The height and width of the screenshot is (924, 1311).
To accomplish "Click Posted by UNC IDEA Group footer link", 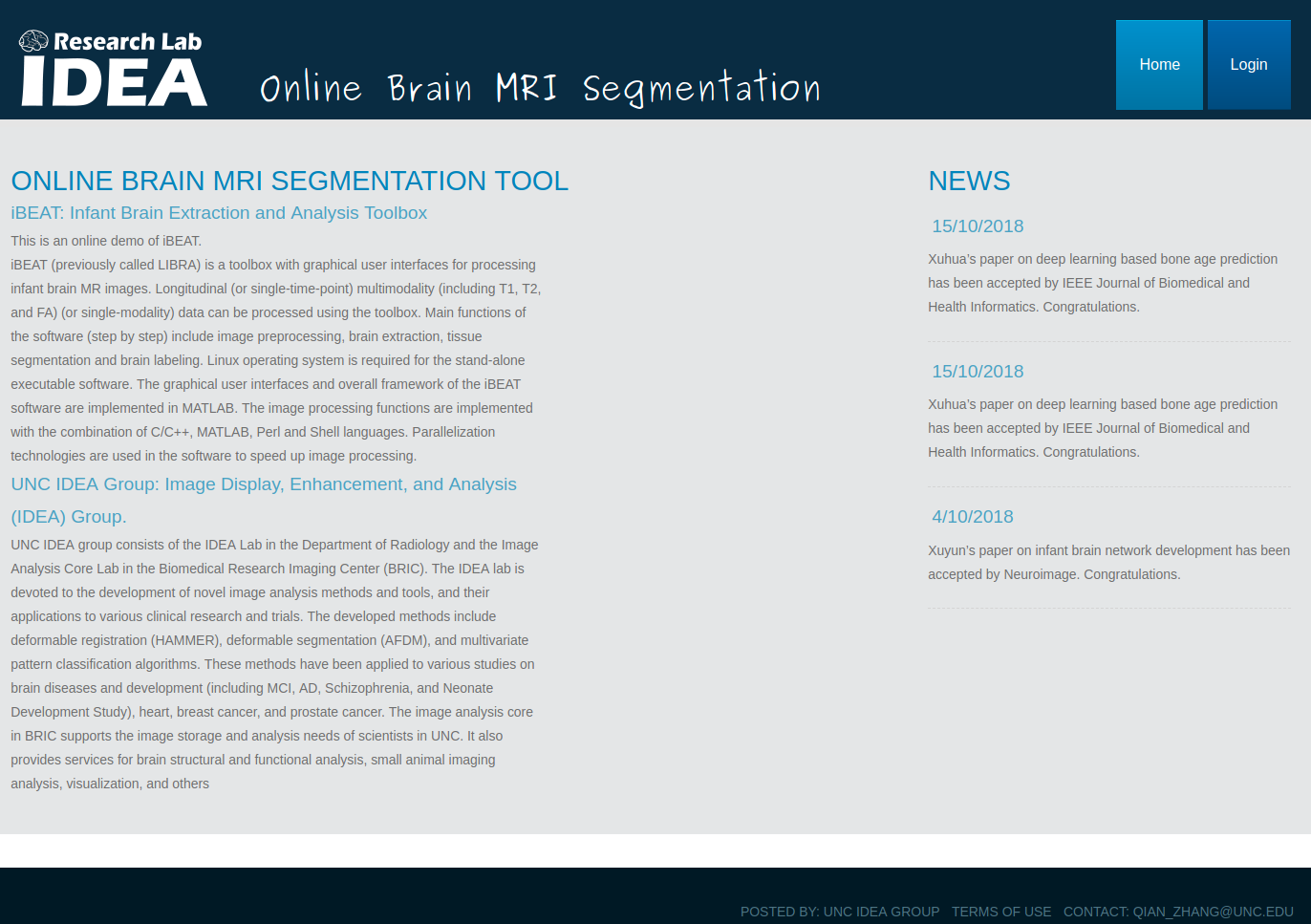I will [x=840, y=912].
